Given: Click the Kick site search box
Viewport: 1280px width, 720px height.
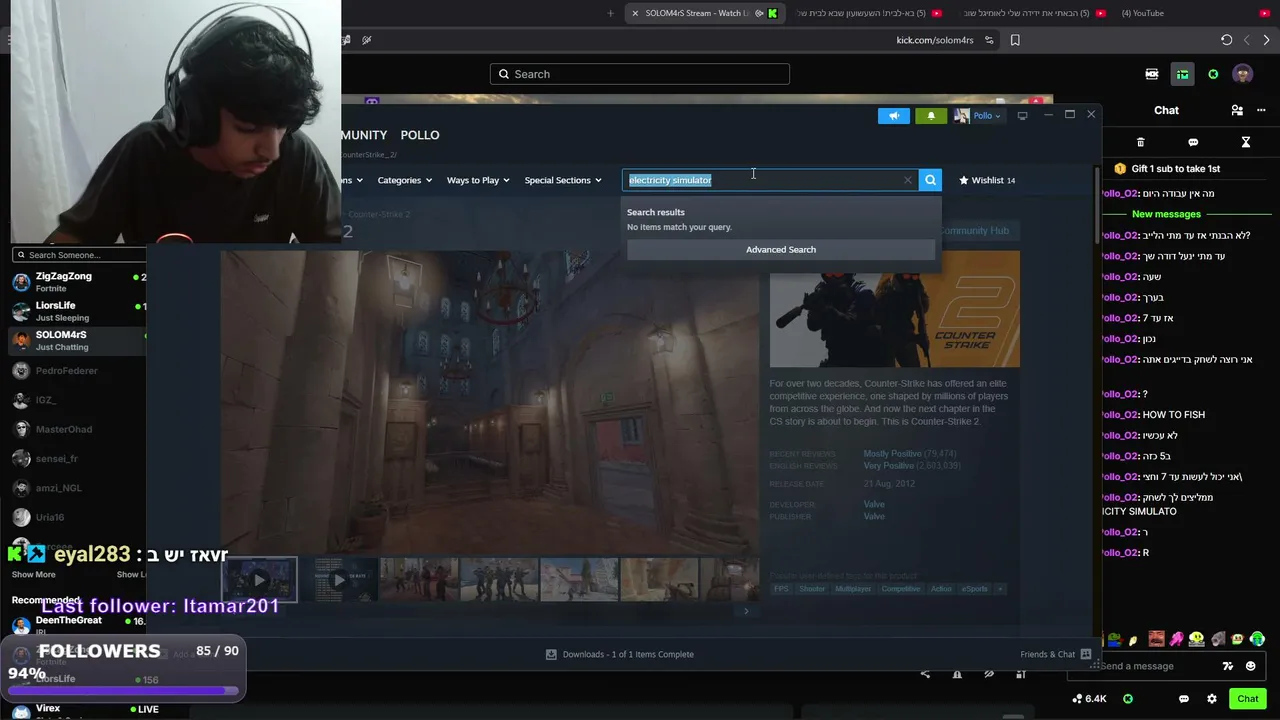Looking at the screenshot, I should [x=640, y=74].
